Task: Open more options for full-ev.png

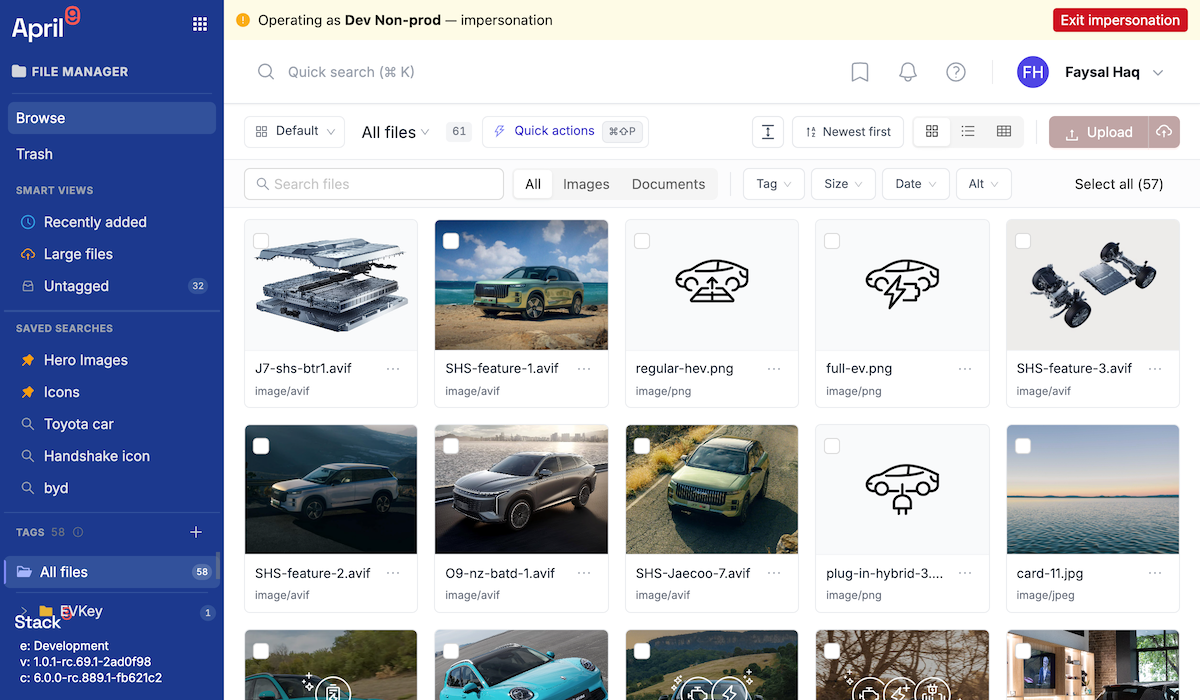Action: coord(965,369)
